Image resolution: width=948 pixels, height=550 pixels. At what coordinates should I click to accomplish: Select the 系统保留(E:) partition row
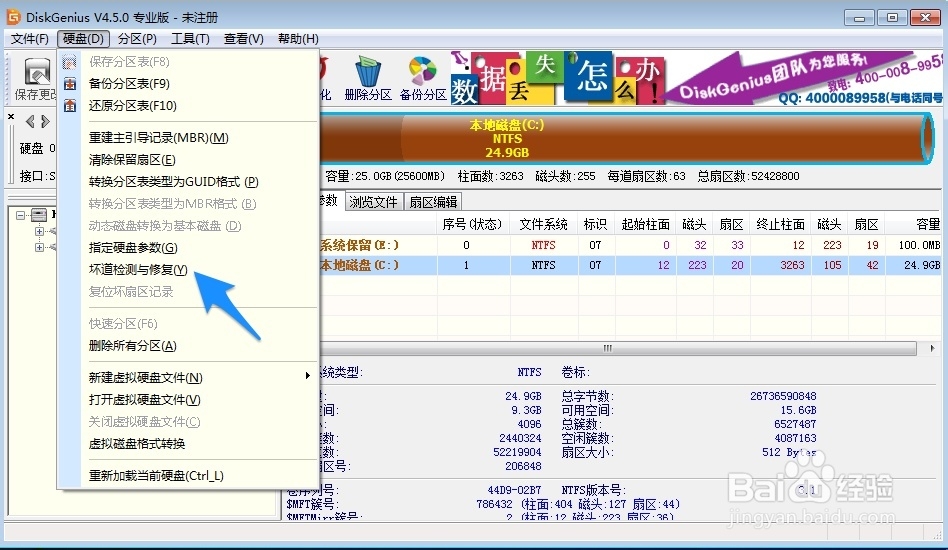click(629, 245)
